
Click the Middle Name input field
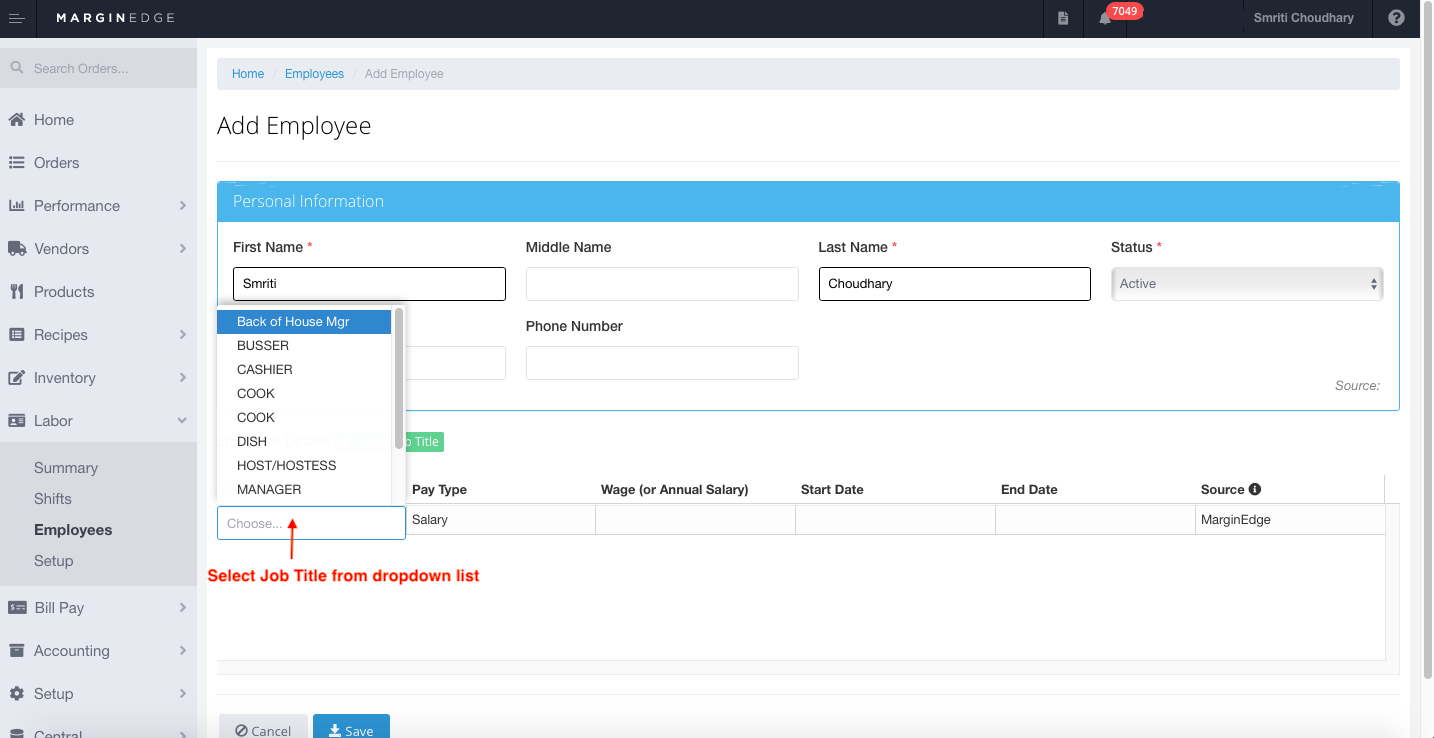tap(662, 284)
